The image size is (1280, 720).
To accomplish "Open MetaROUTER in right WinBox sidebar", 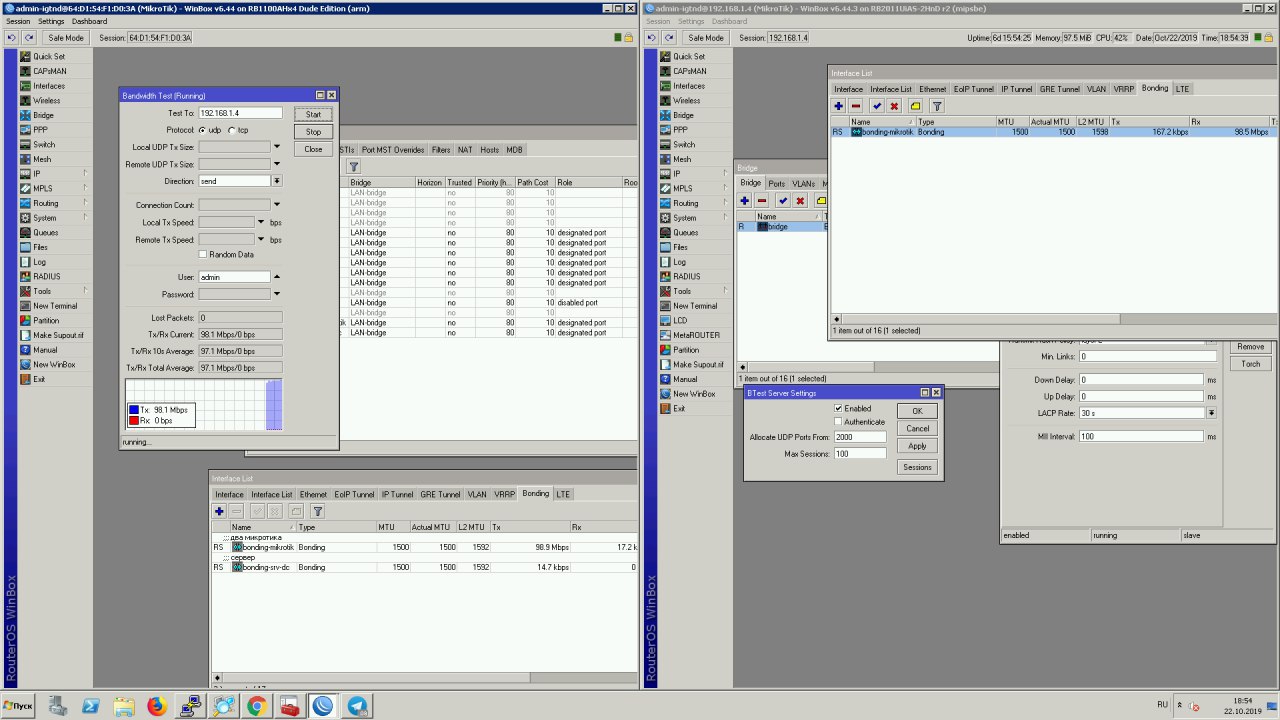I will 695,335.
